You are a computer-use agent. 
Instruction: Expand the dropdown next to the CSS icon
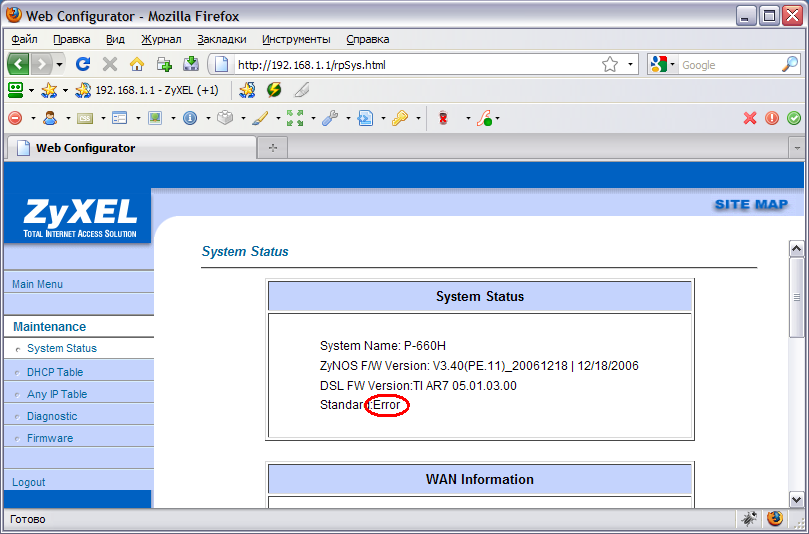pos(103,118)
